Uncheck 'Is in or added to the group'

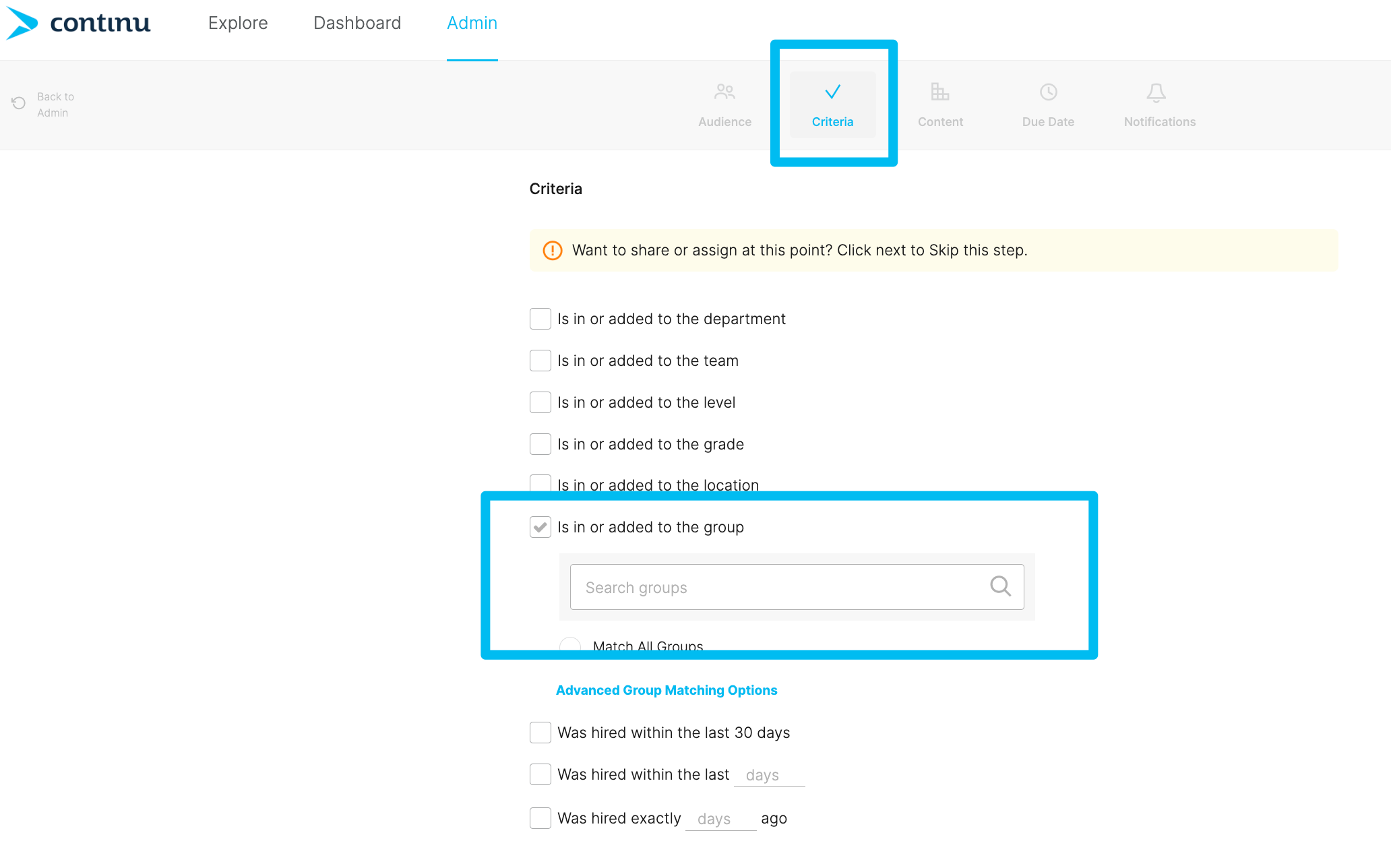point(540,526)
